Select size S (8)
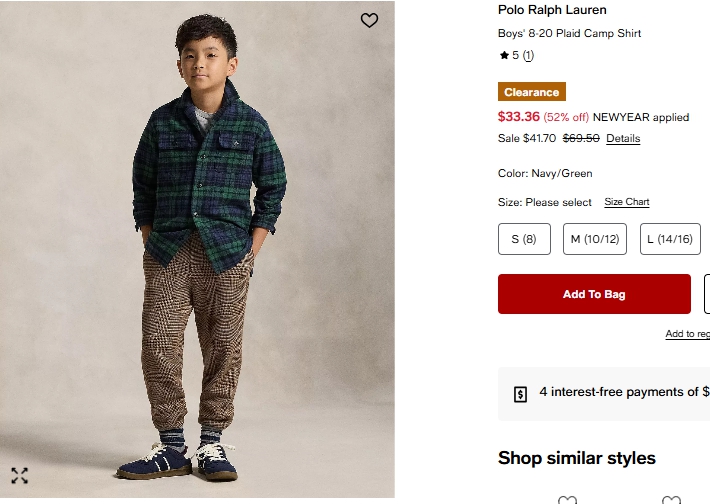The height and width of the screenshot is (504, 710). [x=524, y=239]
